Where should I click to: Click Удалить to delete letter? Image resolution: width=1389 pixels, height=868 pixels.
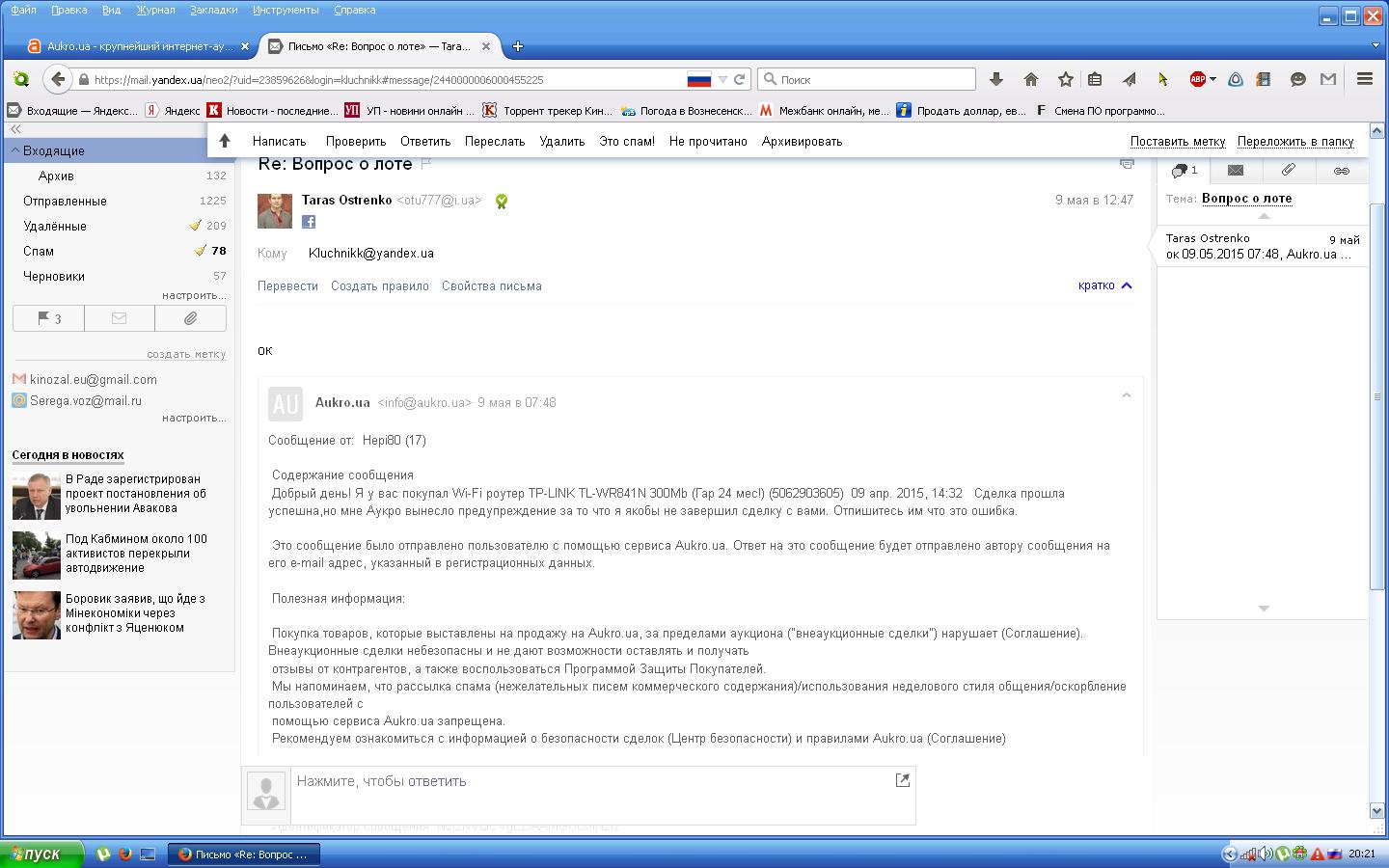pyautogui.click(x=562, y=141)
